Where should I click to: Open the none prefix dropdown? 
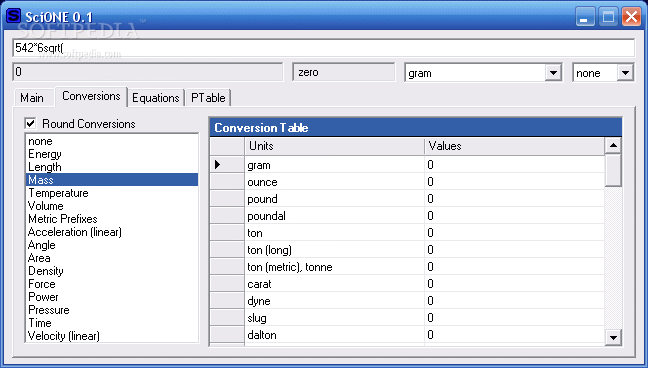[625, 73]
